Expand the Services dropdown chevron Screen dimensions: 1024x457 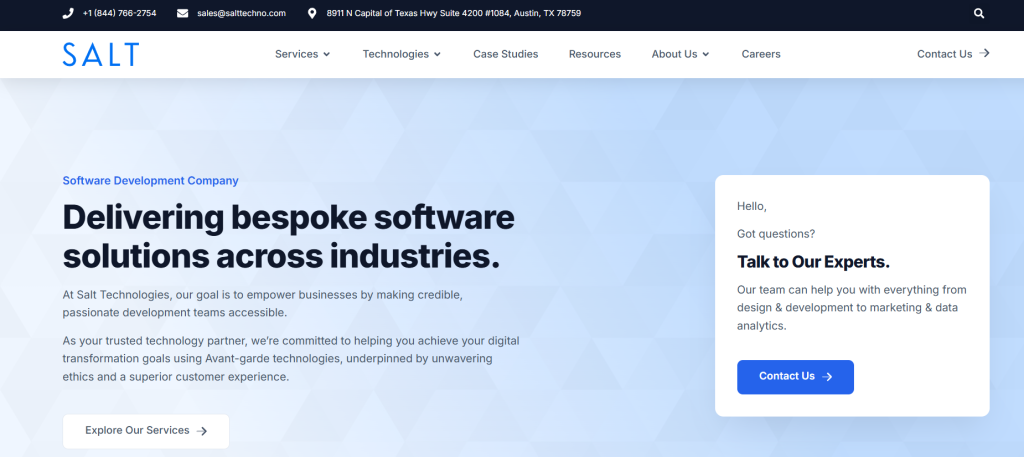click(x=327, y=54)
